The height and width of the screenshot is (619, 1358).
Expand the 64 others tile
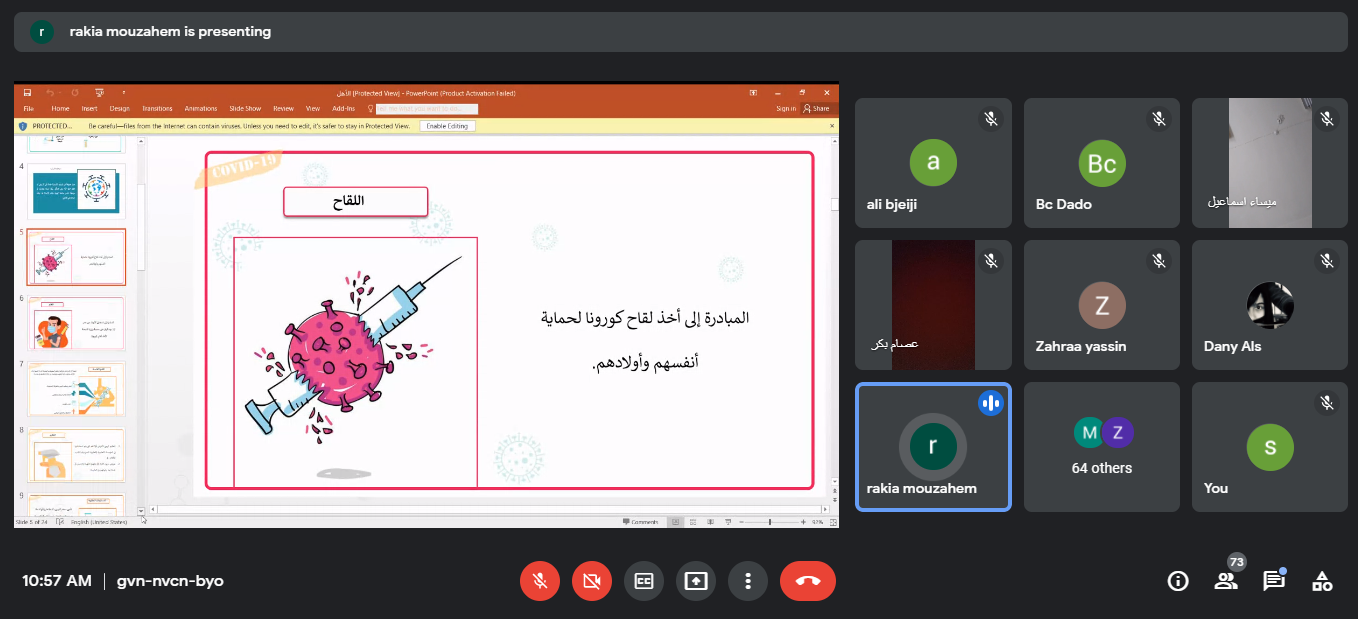pyautogui.click(x=1101, y=447)
